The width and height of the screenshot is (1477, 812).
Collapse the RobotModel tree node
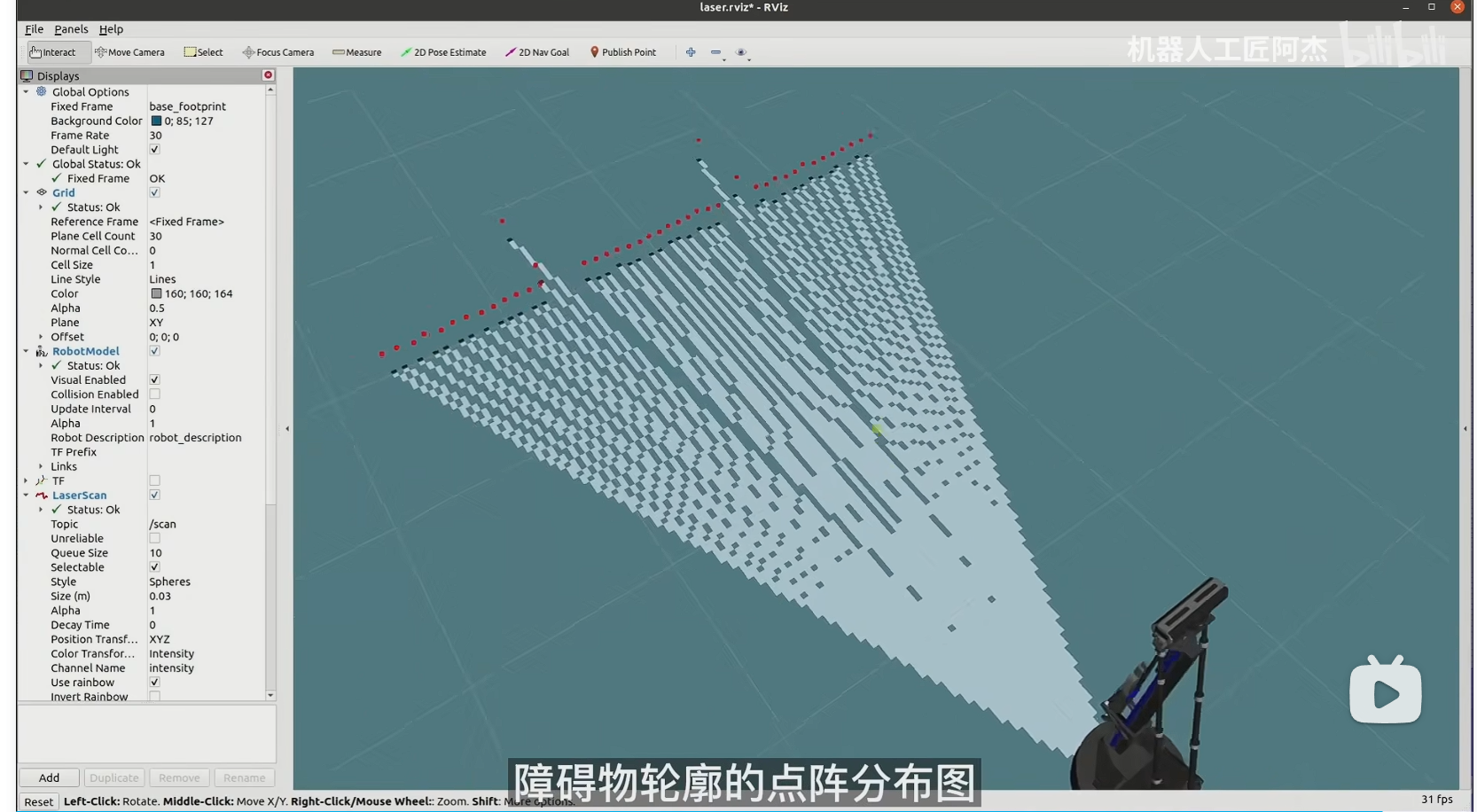(26, 351)
